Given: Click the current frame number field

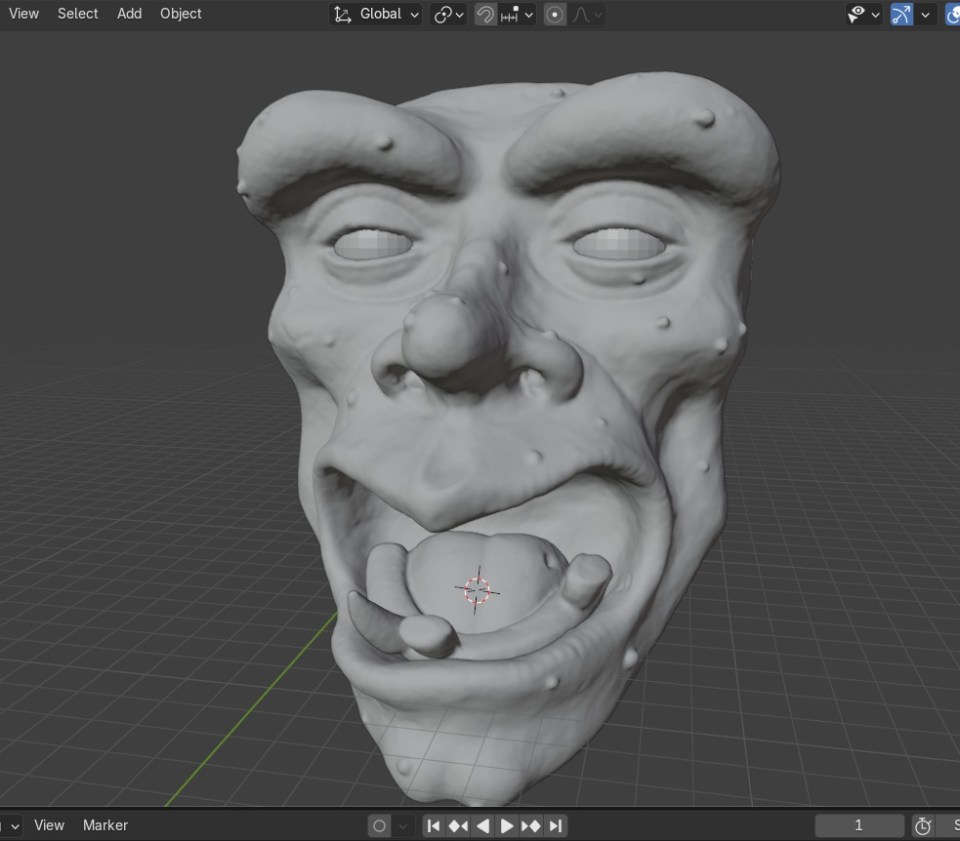Looking at the screenshot, I should (x=858, y=826).
